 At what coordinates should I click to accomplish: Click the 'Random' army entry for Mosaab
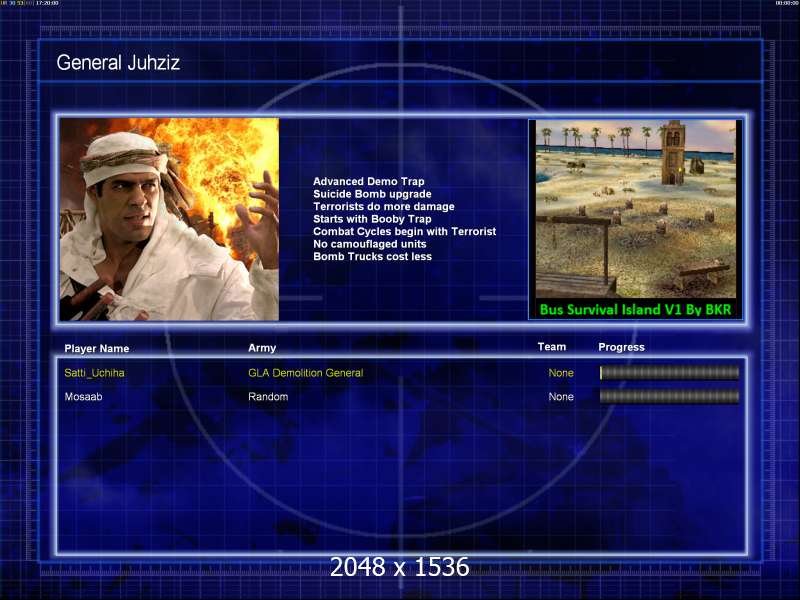[x=268, y=396]
